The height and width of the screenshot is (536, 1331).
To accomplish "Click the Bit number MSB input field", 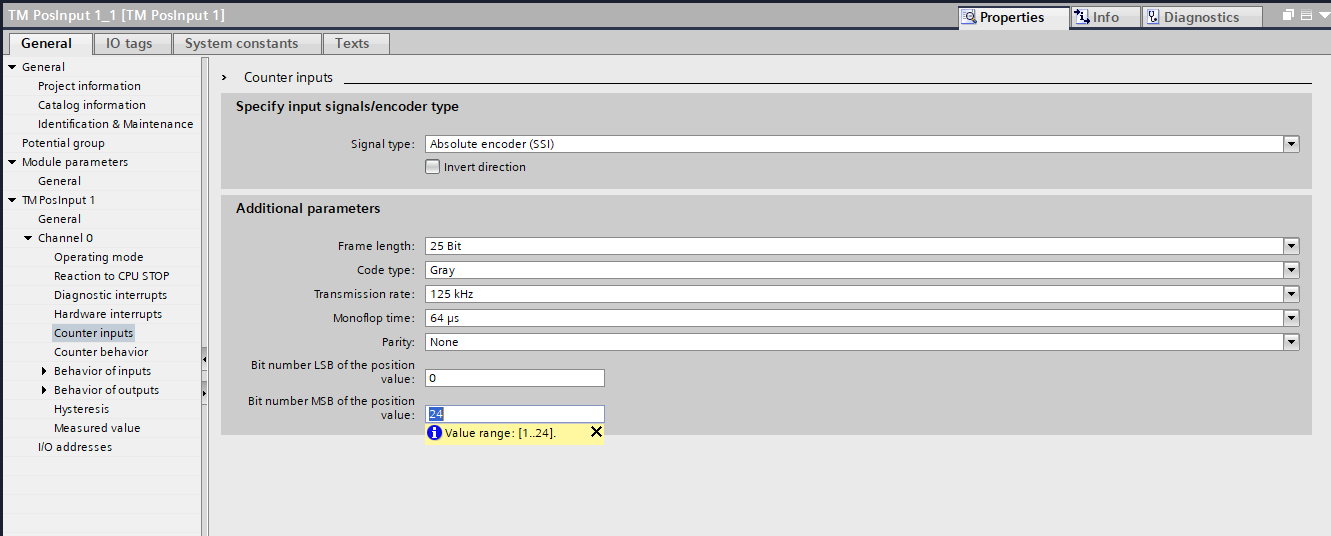I will click(x=515, y=414).
